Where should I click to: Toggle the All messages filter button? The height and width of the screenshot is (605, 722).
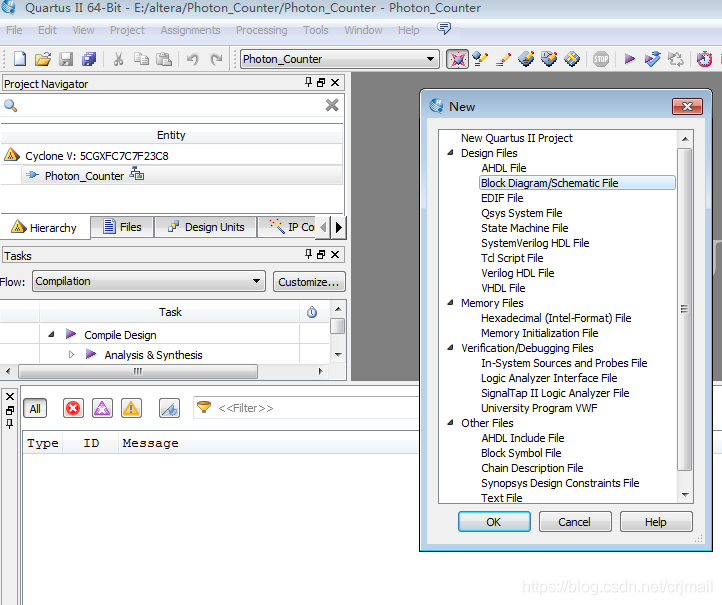[x=35, y=408]
